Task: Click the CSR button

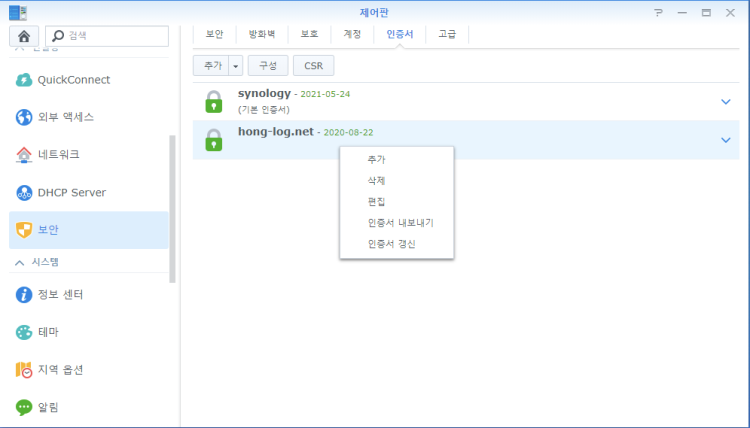Action: [313, 65]
